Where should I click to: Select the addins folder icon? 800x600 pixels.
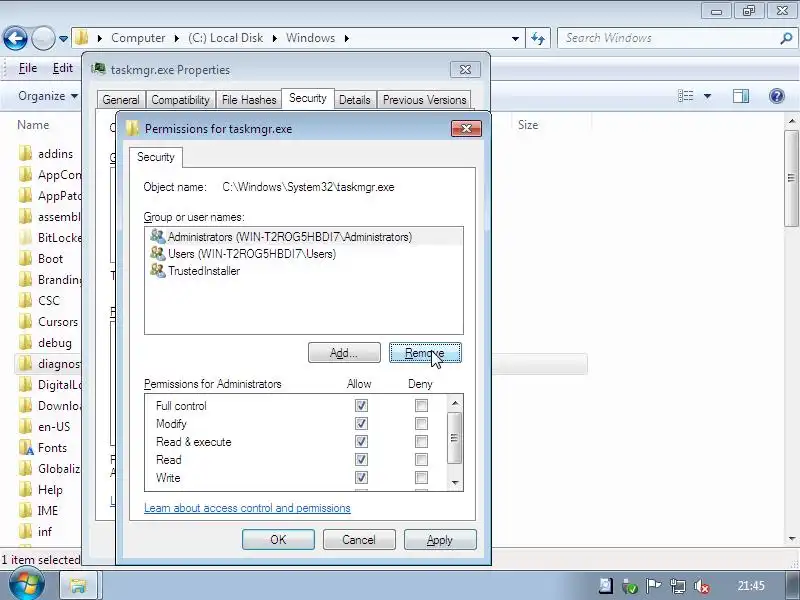pos(25,153)
